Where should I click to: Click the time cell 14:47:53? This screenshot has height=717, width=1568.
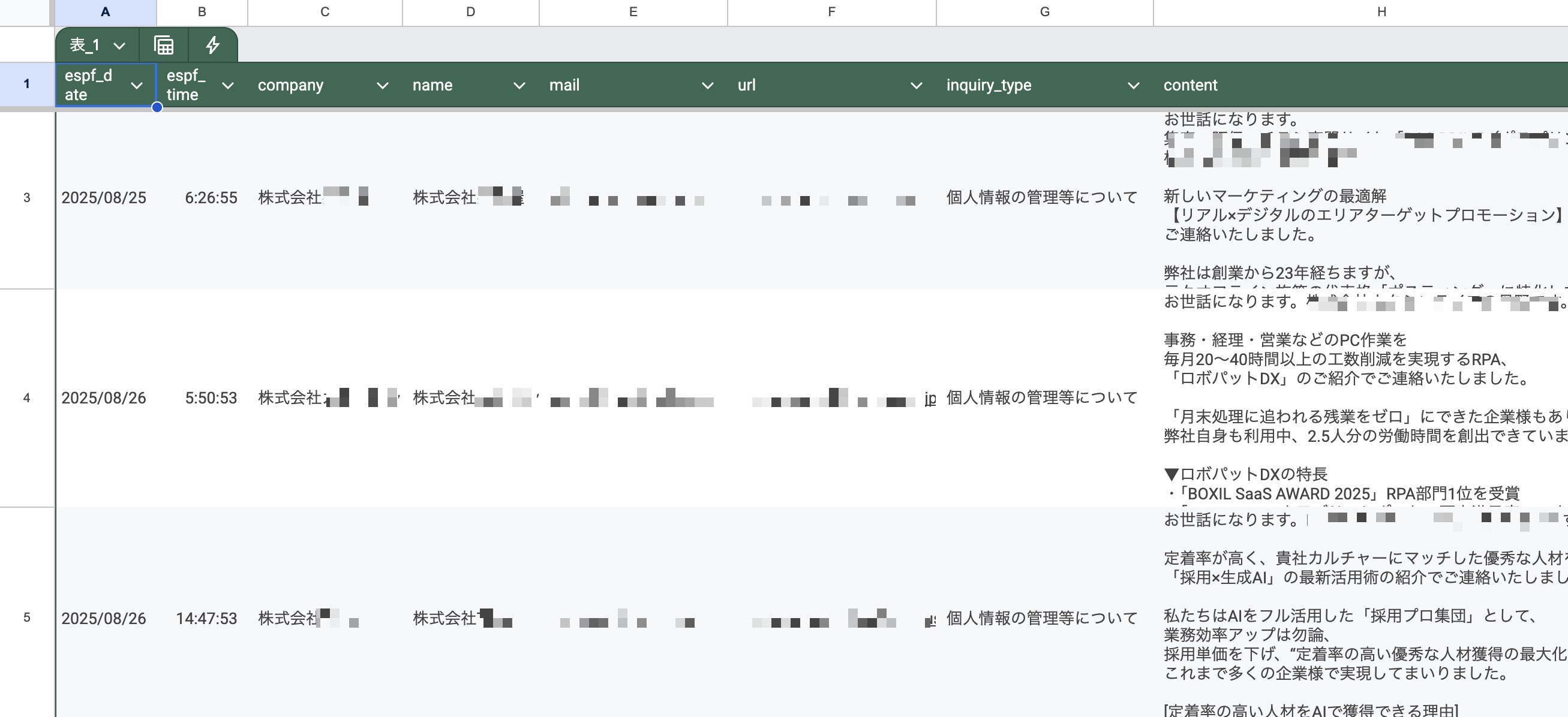[206, 619]
